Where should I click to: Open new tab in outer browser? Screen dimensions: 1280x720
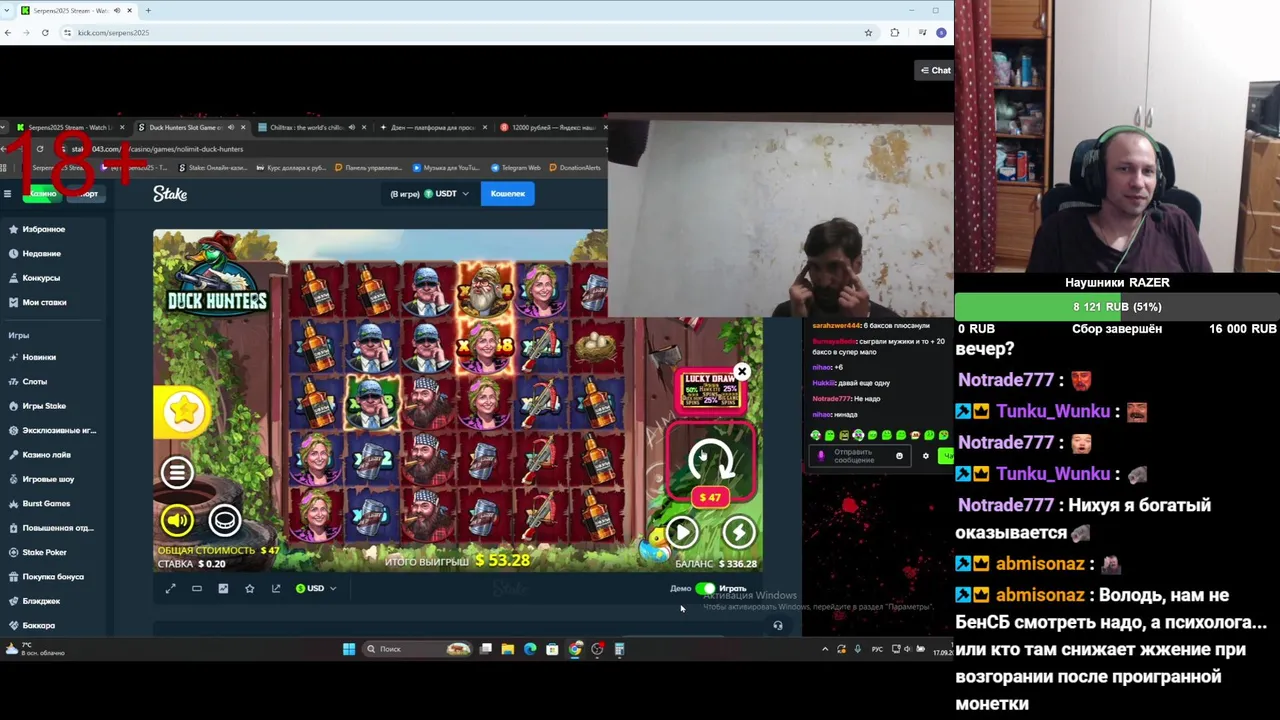148,10
